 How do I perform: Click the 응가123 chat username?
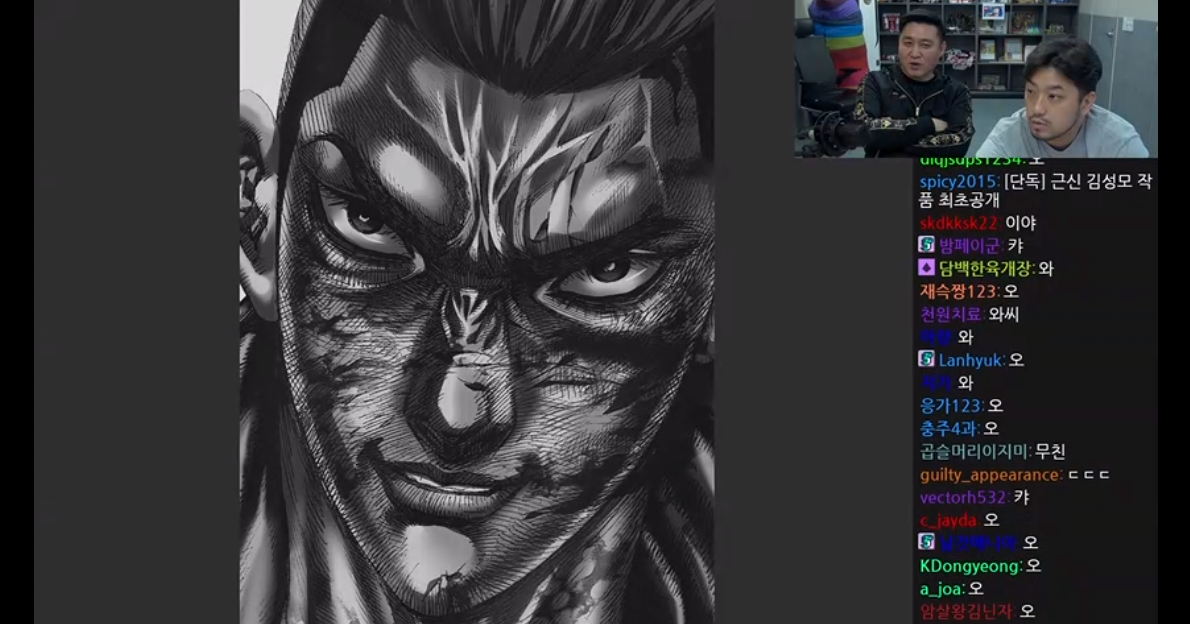tap(951, 406)
